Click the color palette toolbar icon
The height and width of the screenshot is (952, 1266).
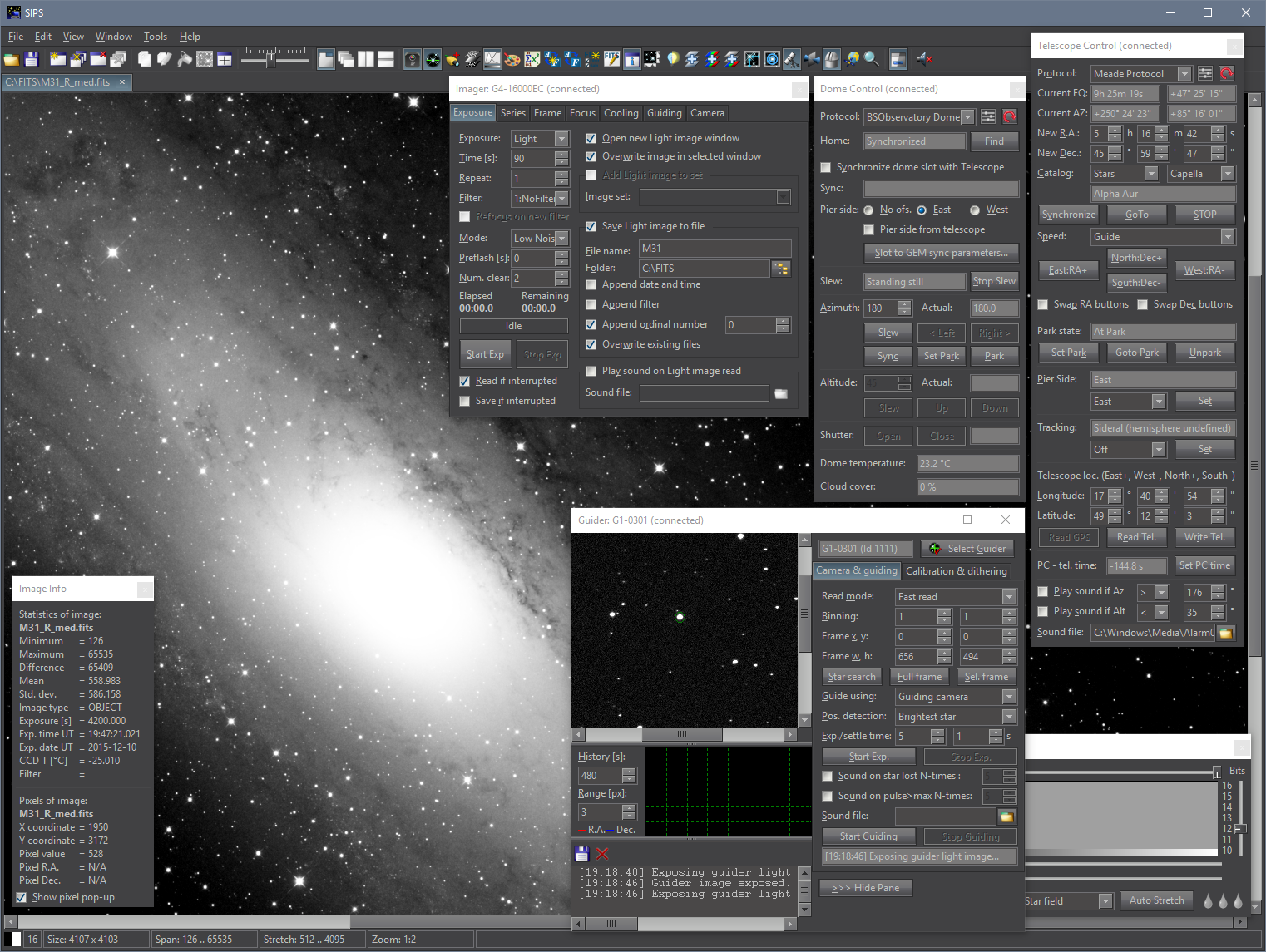click(512, 59)
